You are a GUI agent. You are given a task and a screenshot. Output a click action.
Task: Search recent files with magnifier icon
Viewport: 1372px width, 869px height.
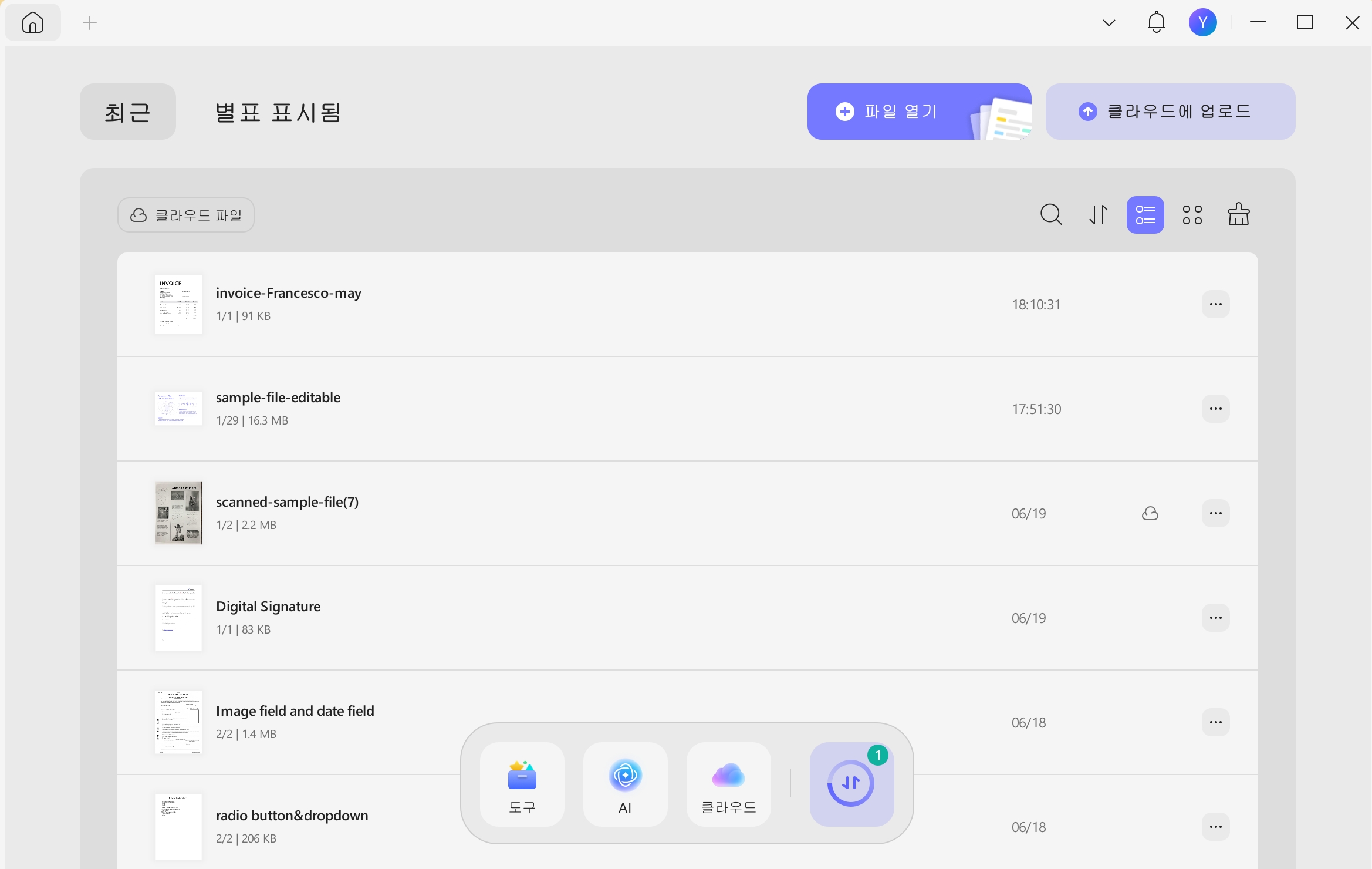click(1051, 214)
